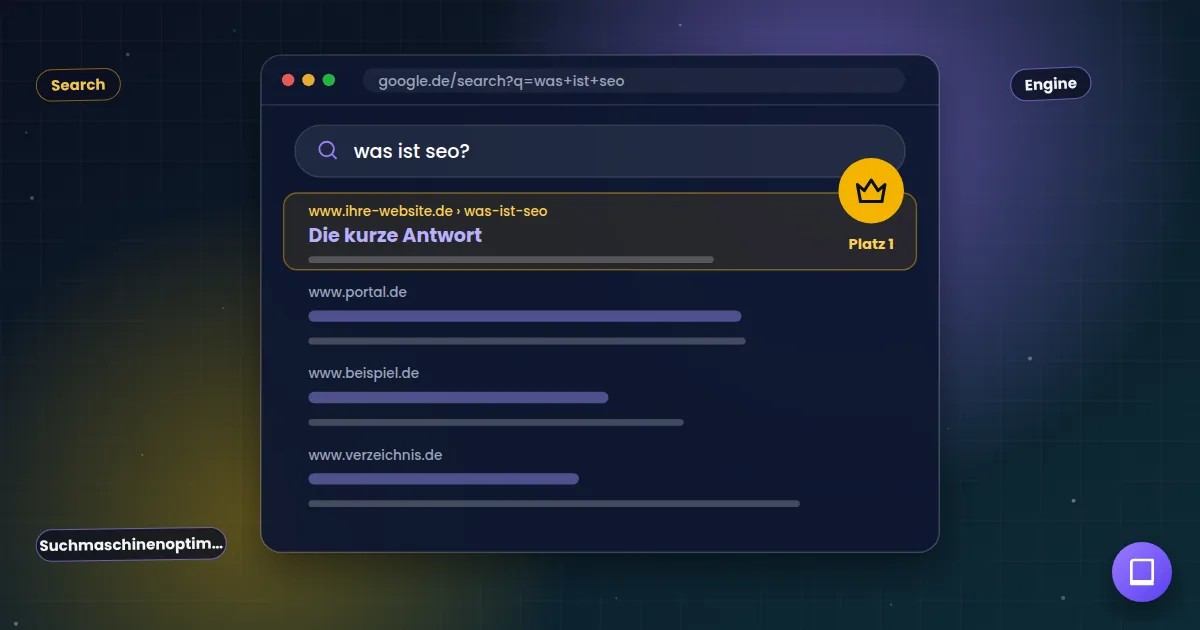Click the title bar under www.beispiel.de

pyautogui.click(x=458, y=397)
